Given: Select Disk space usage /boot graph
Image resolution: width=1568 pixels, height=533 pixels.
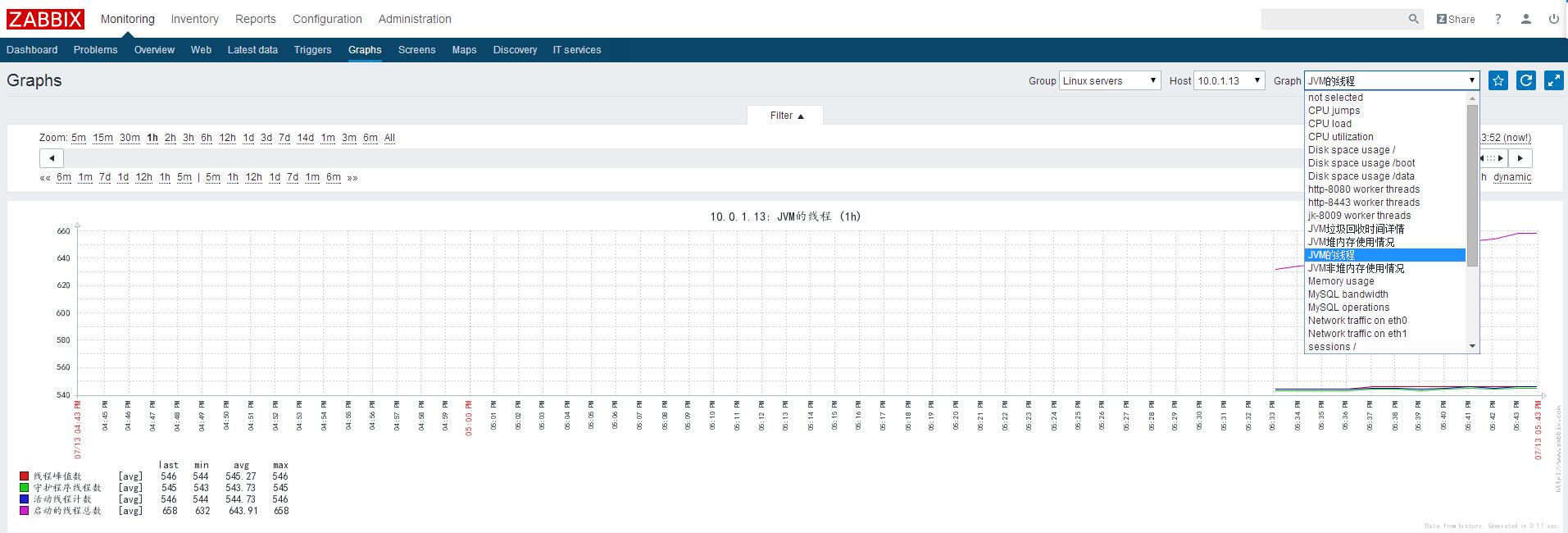Looking at the screenshot, I should tap(1385, 163).
